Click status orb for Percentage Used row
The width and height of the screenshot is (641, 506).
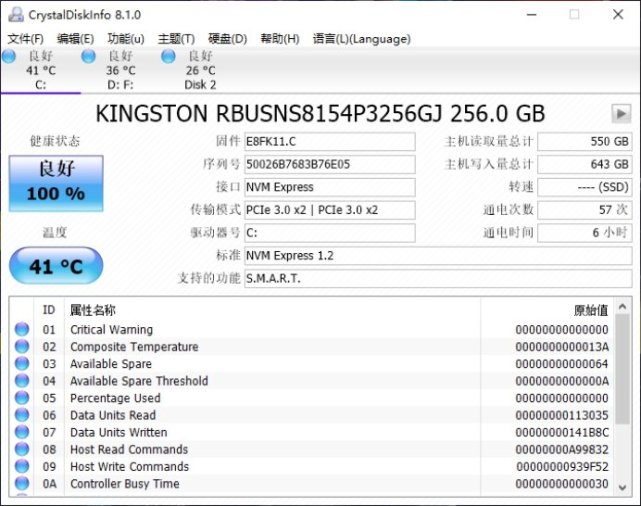(x=22, y=398)
